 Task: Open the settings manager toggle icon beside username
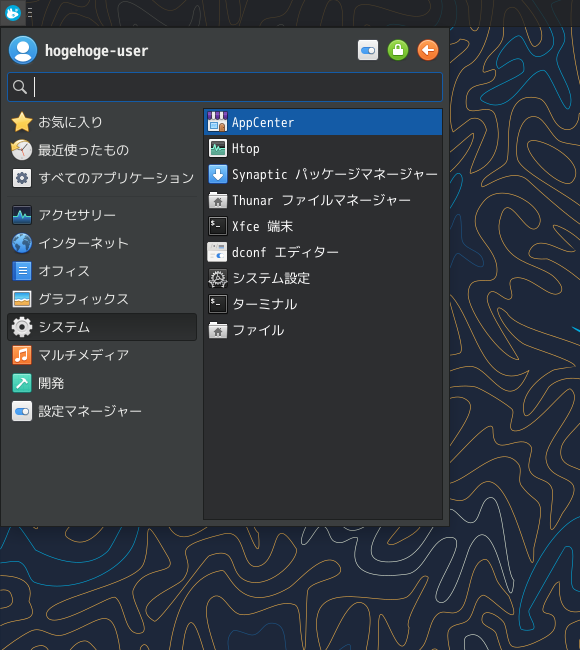point(368,51)
